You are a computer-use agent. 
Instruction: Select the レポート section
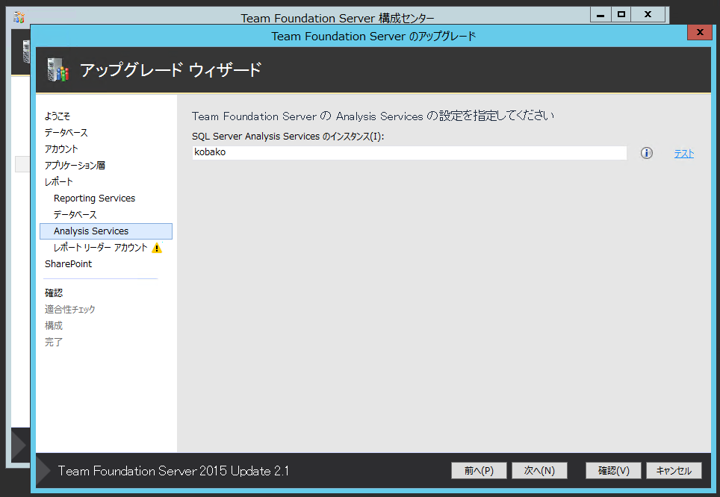coord(58,182)
